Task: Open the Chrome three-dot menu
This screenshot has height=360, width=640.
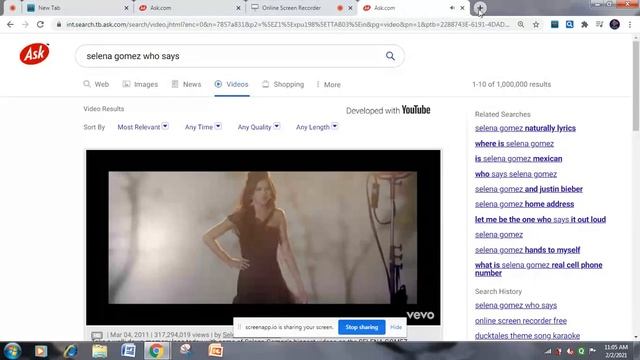Action: click(x=630, y=24)
